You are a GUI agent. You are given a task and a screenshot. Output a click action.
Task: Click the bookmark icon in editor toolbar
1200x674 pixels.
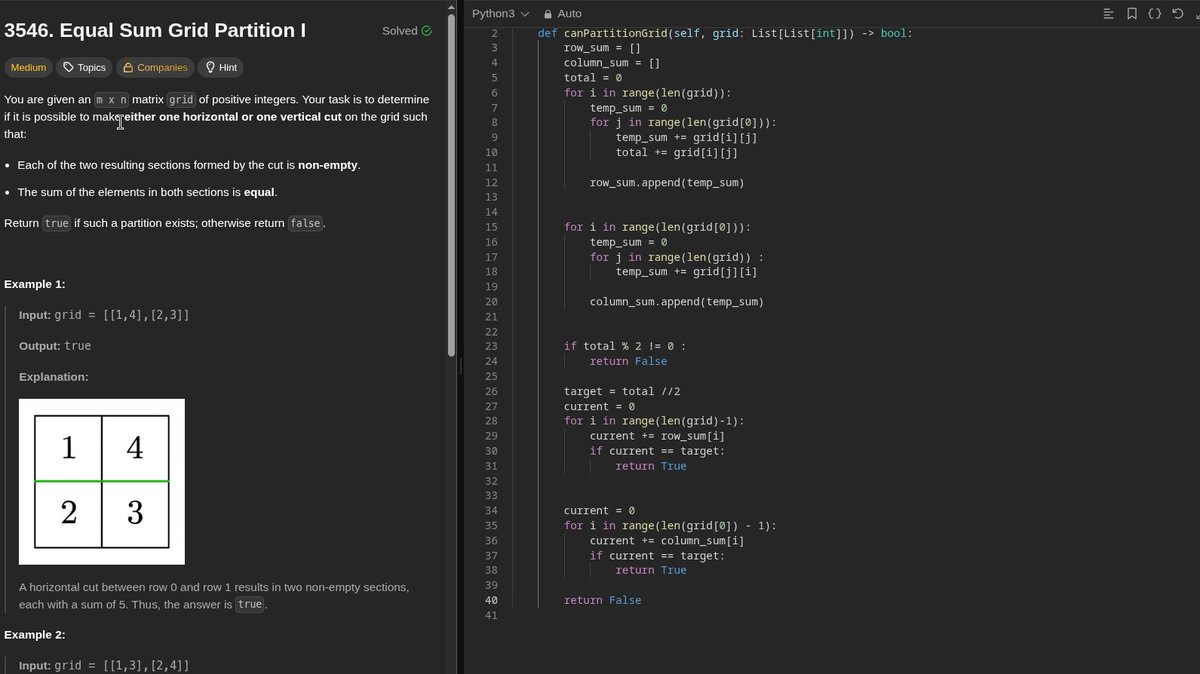(1131, 14)
